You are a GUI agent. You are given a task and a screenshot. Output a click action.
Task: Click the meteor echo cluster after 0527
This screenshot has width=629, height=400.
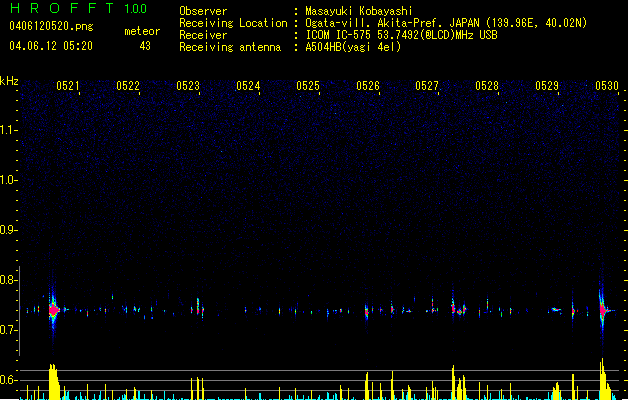click(459, 309)
